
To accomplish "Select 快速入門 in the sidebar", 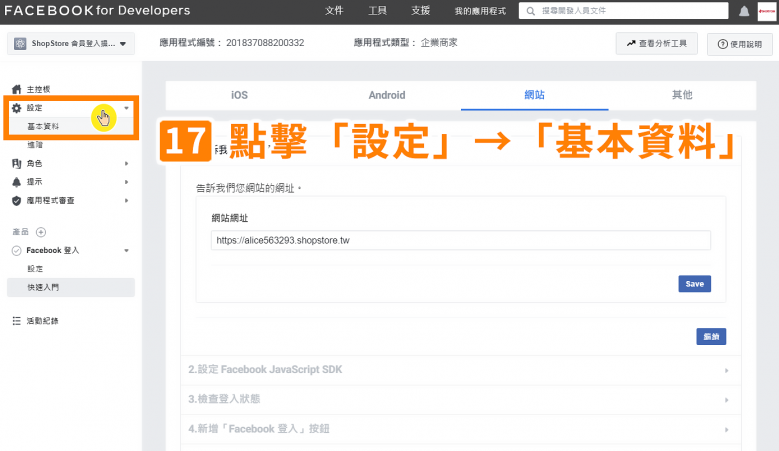I will tap(71, 288).
